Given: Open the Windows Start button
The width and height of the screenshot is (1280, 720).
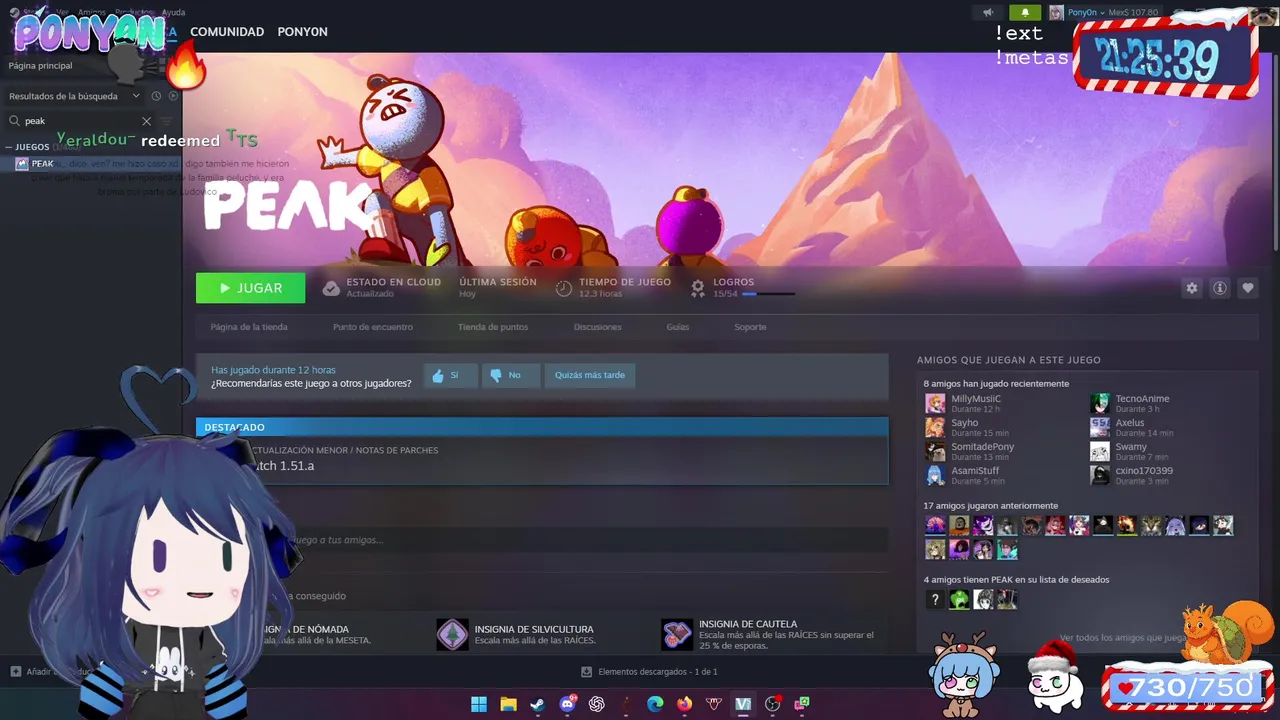Looking at the screenshot, I should coord(479,704).
